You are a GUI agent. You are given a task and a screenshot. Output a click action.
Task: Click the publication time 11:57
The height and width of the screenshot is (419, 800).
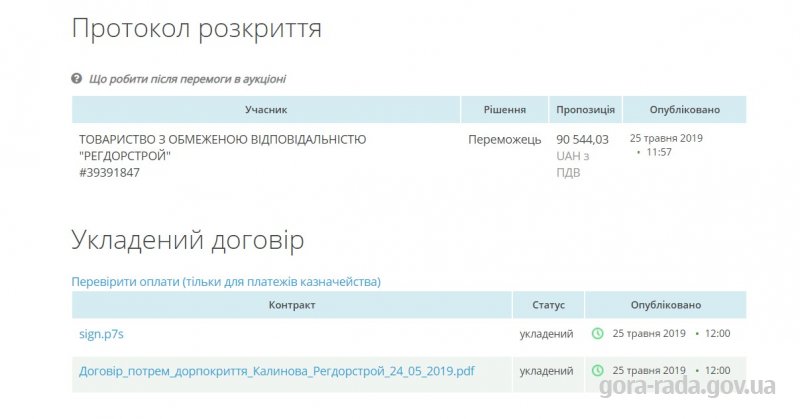click(x=659, y=152)
